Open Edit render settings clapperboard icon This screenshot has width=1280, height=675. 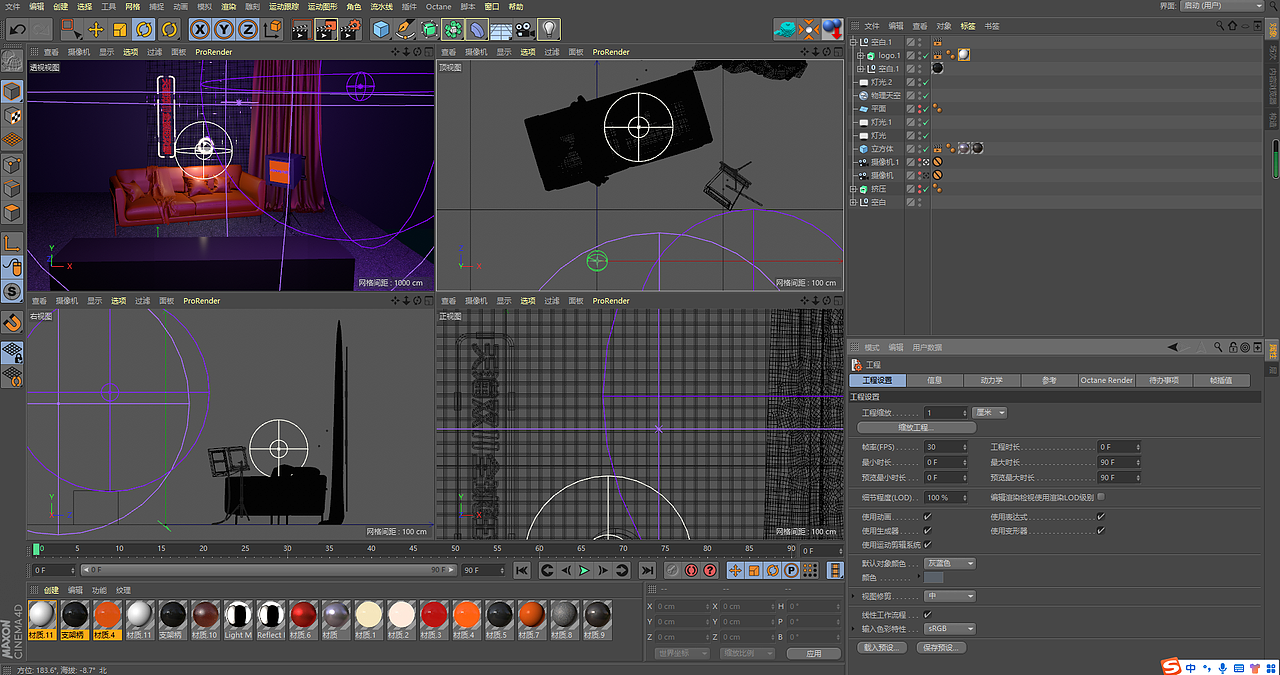(349, 29)
